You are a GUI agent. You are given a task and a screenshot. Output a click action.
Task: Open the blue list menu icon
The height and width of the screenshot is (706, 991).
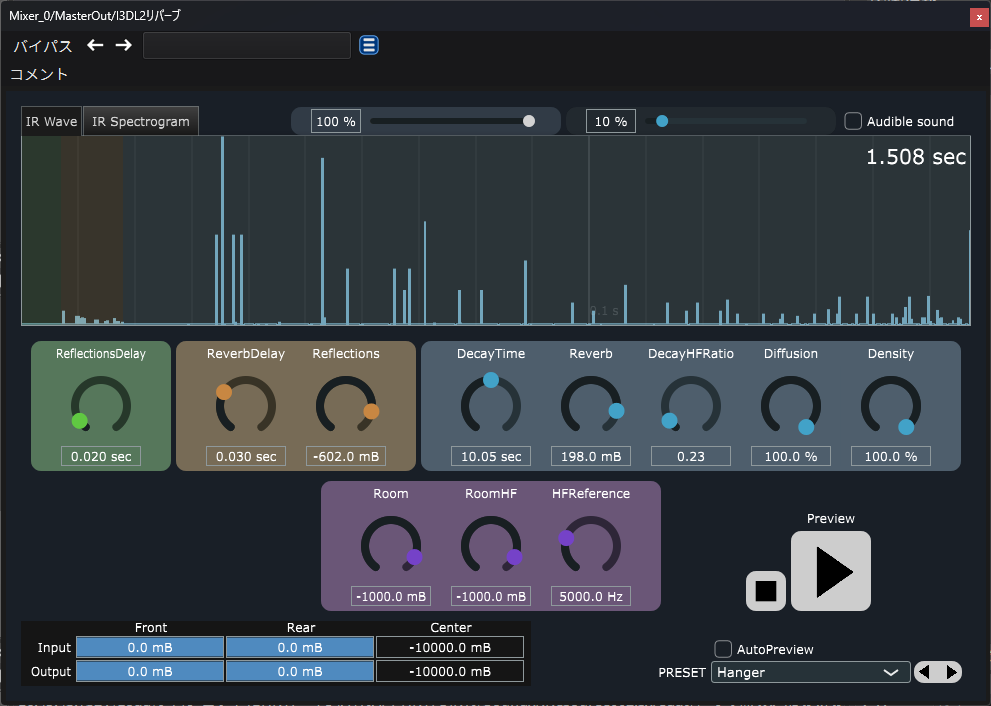point(369,45)
